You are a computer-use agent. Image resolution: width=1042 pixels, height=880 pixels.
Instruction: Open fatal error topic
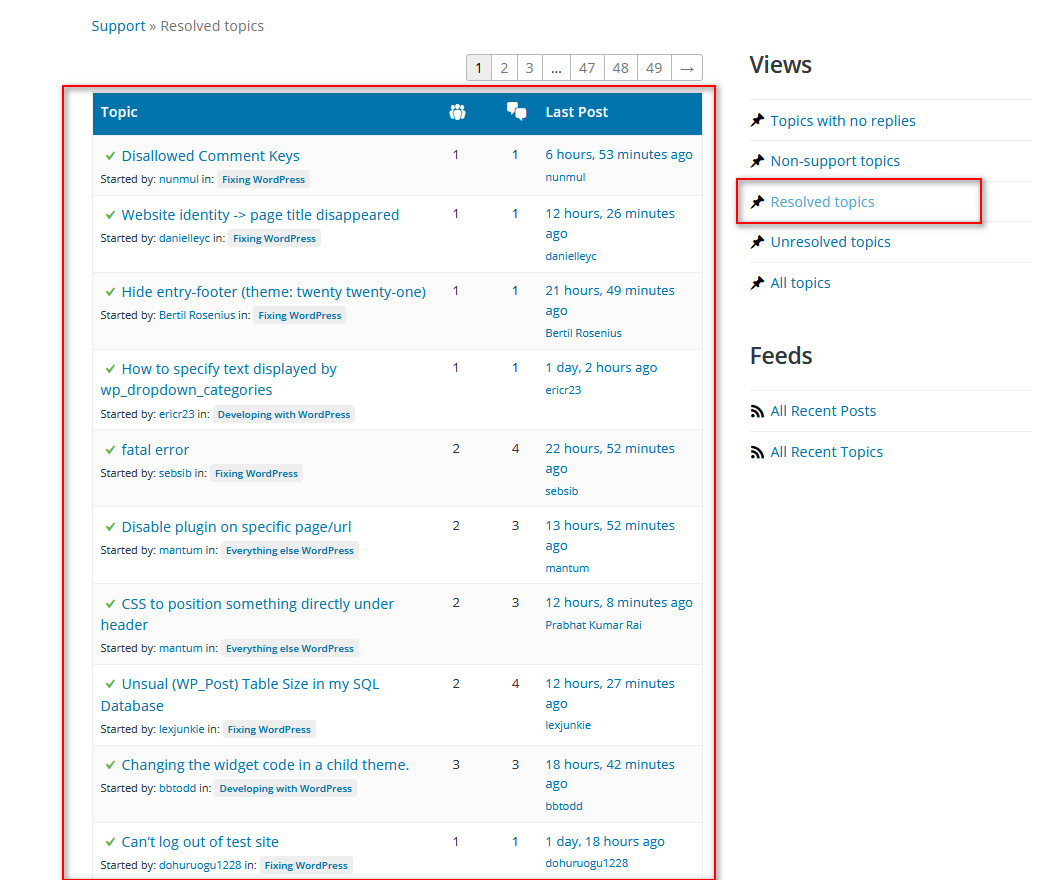[x=155, y=450]
